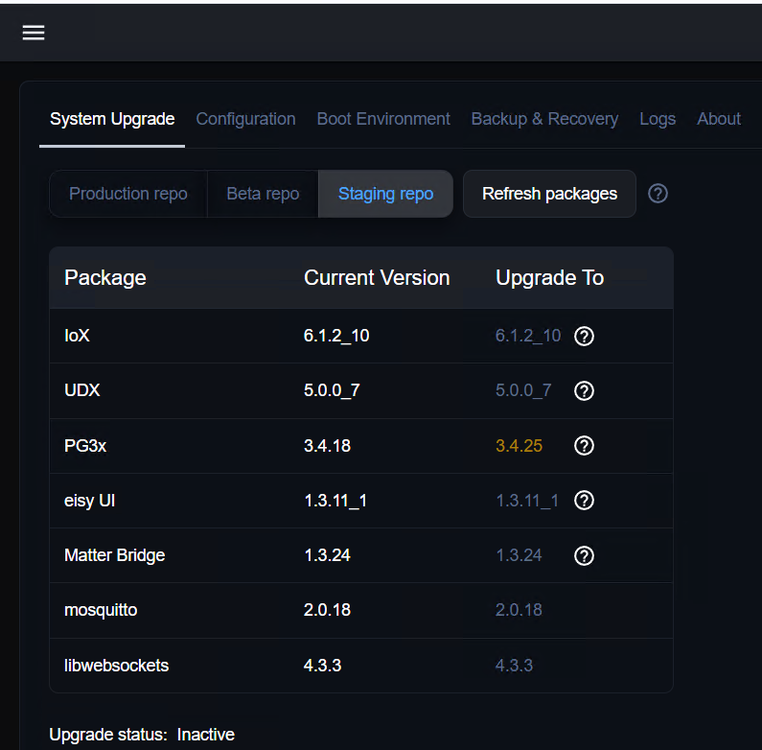Click the help icon in Matter Bridge row
The height and width of the screenshot is (750, 762).
pos(584,556)
